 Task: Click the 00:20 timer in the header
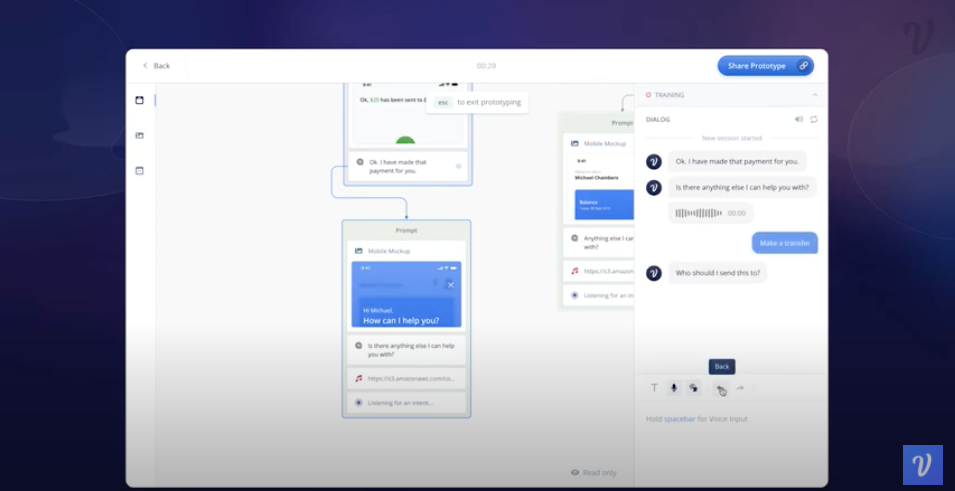(x=486, y=66)
